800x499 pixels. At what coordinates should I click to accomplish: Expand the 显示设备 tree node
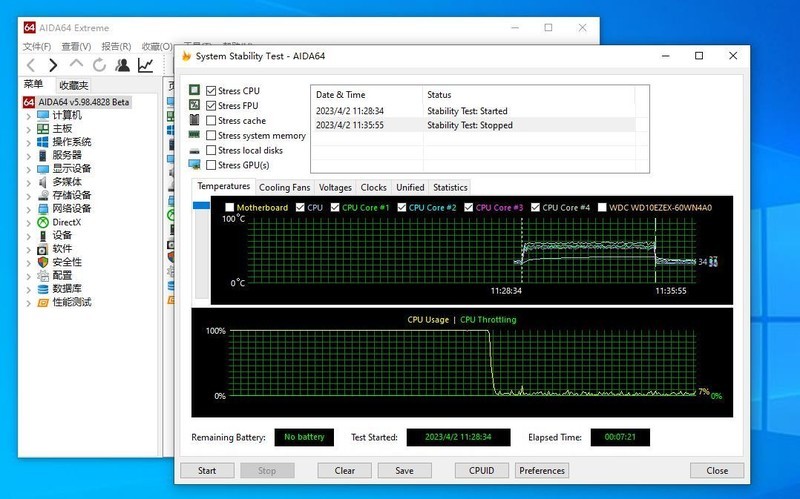29,169
